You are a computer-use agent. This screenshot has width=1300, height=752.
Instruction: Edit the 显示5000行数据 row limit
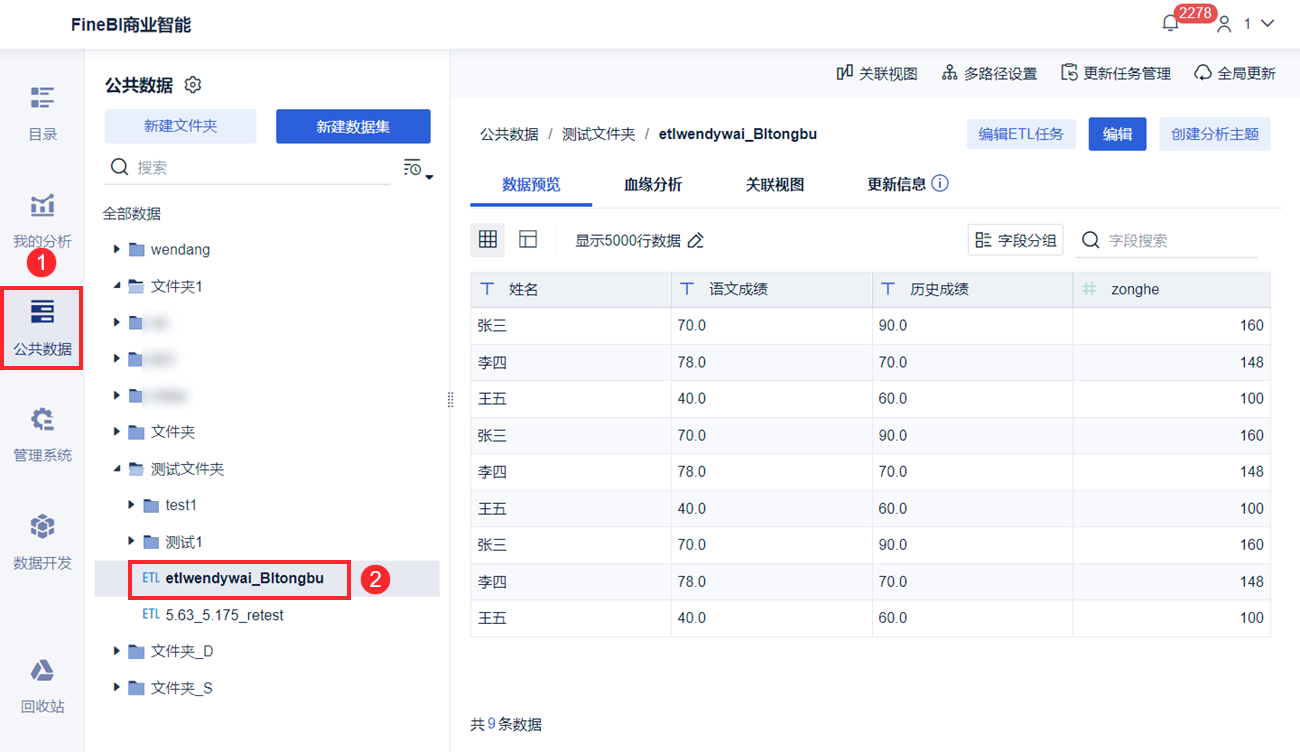tap(696, 240)
